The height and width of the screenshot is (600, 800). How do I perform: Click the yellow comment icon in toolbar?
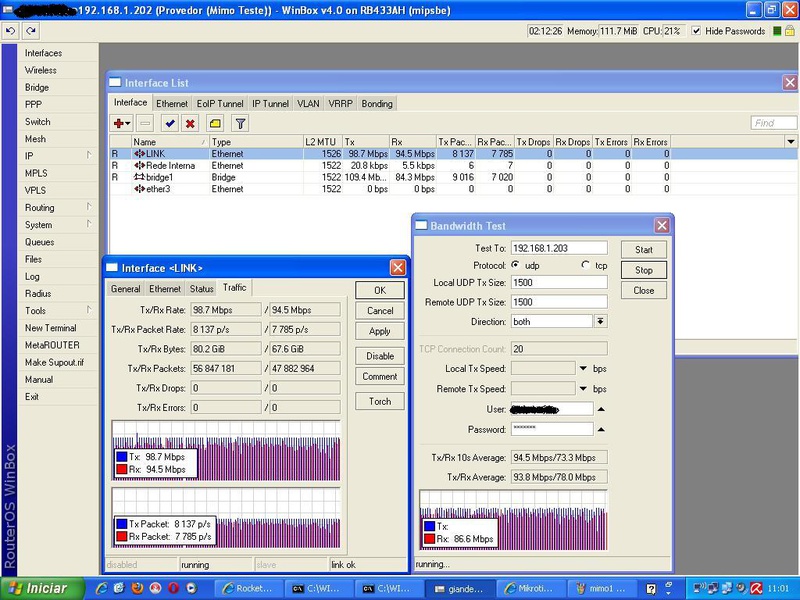tap(215, 123)
